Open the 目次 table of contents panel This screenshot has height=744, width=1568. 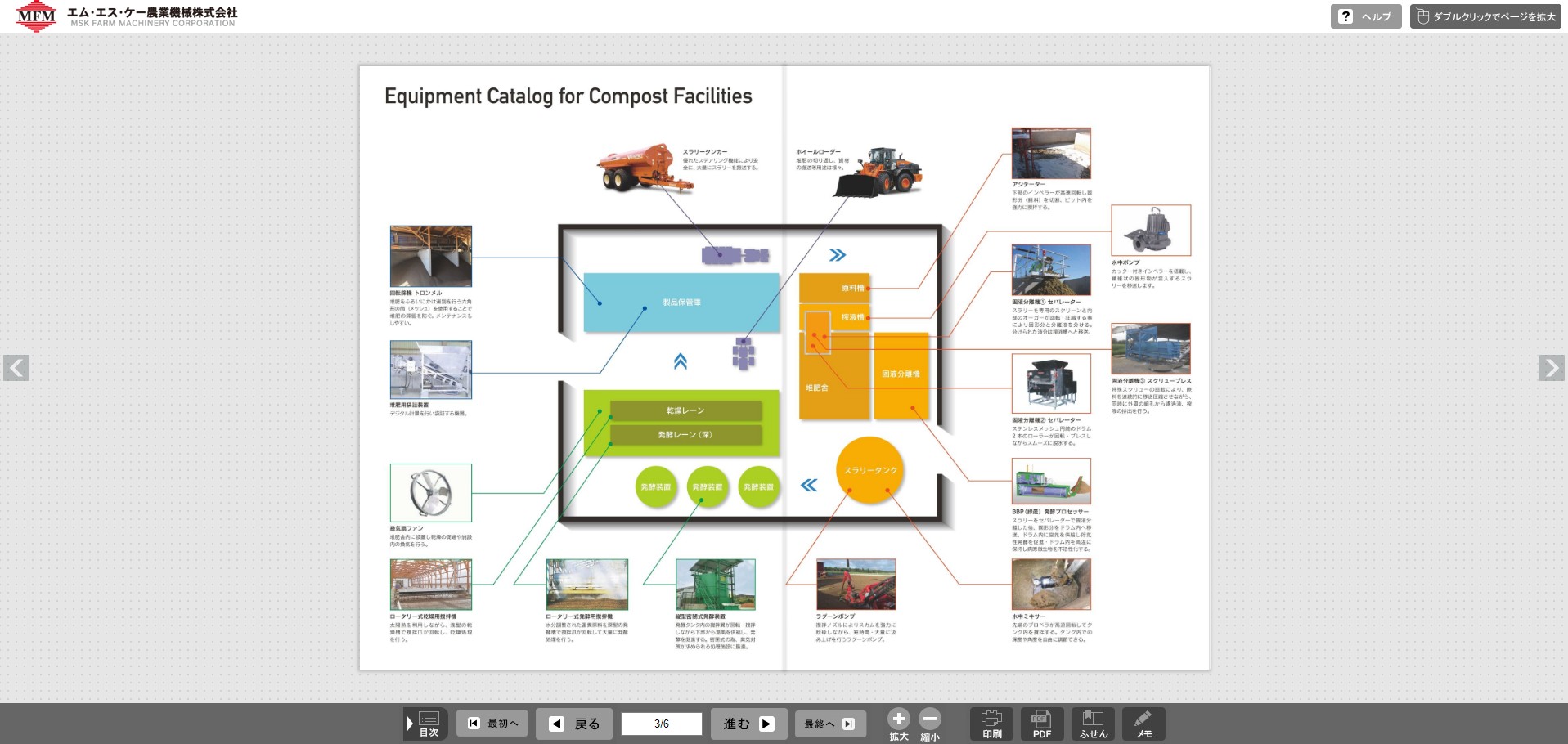pos(426,724)
